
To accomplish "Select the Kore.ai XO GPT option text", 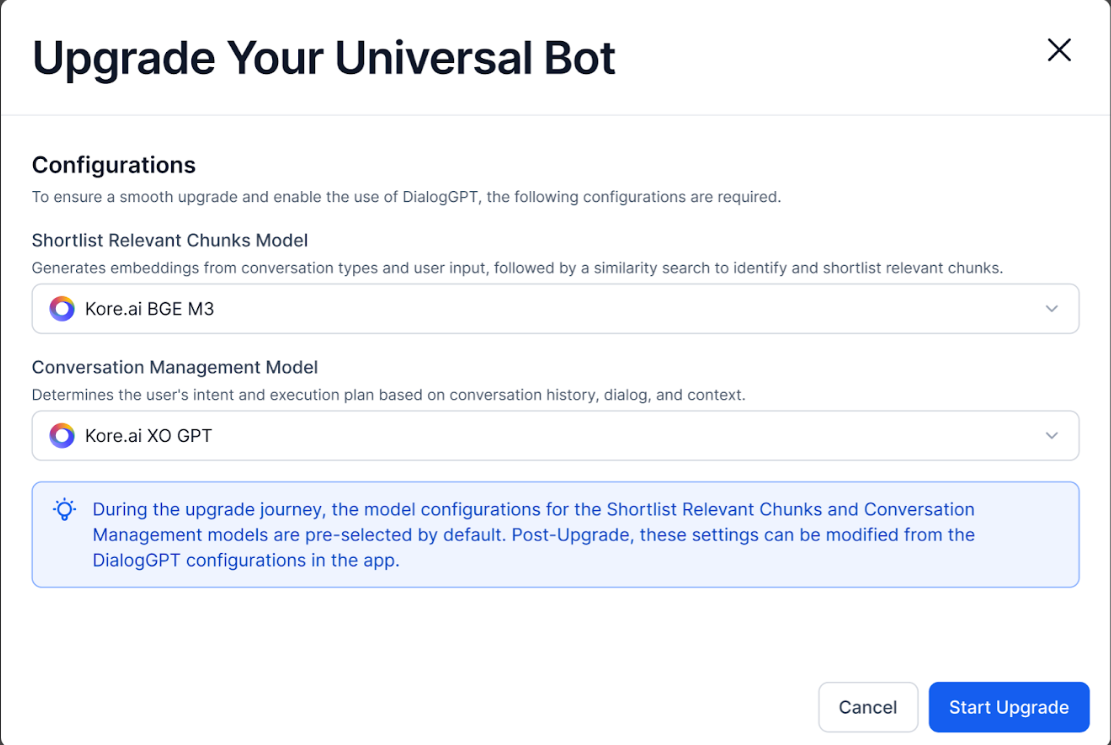I will (148, 436).
